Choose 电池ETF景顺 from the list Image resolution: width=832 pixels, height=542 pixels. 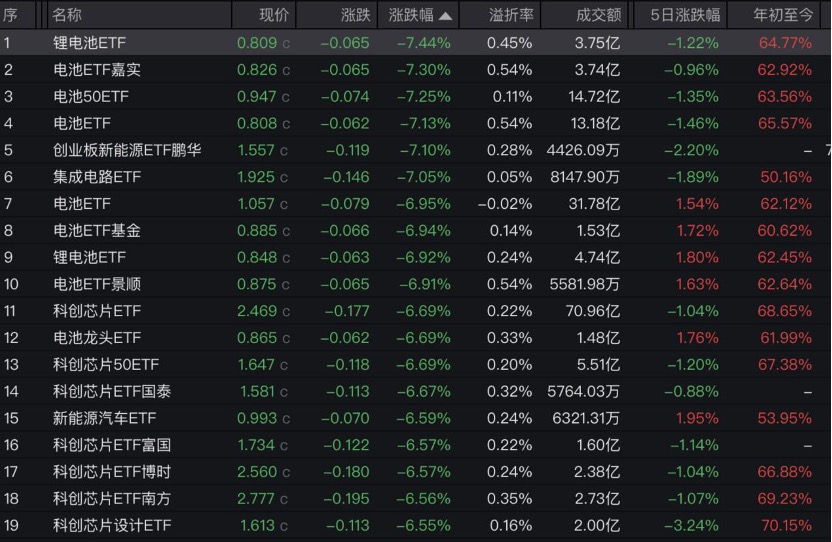pyautogui.click(x=96, y=284)
